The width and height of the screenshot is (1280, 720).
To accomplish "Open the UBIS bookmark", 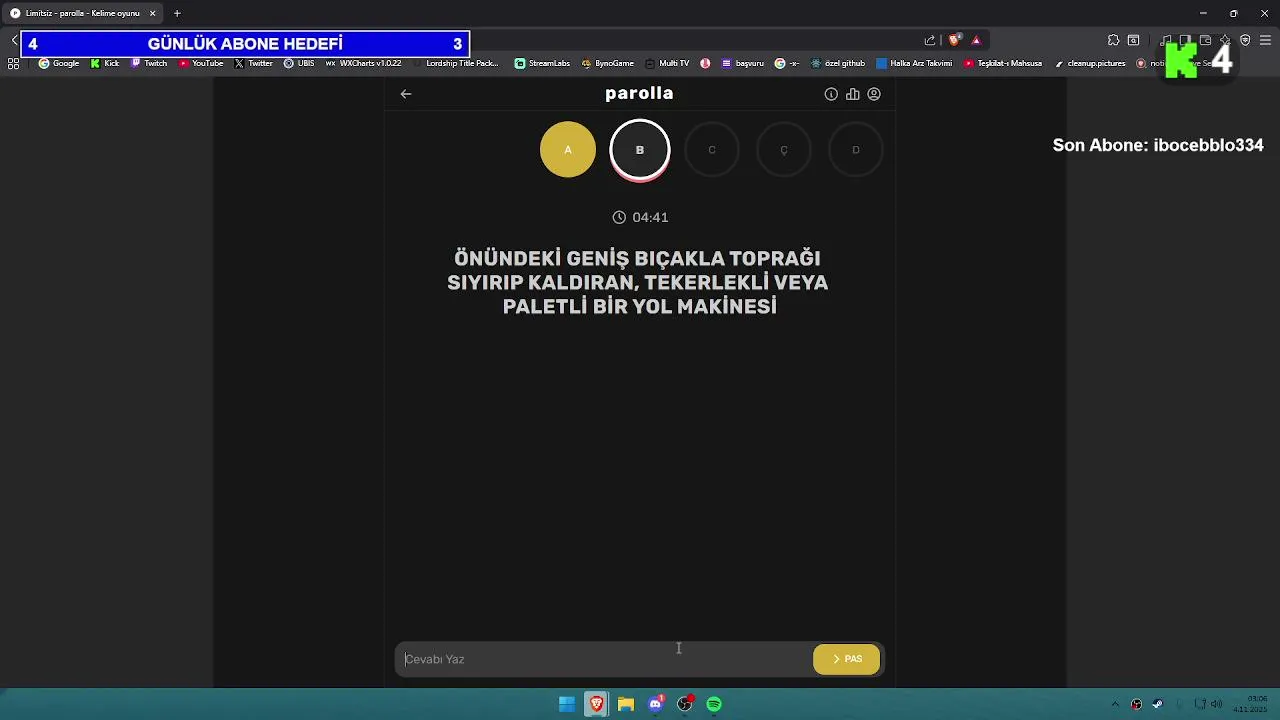I will coord(299,63).
